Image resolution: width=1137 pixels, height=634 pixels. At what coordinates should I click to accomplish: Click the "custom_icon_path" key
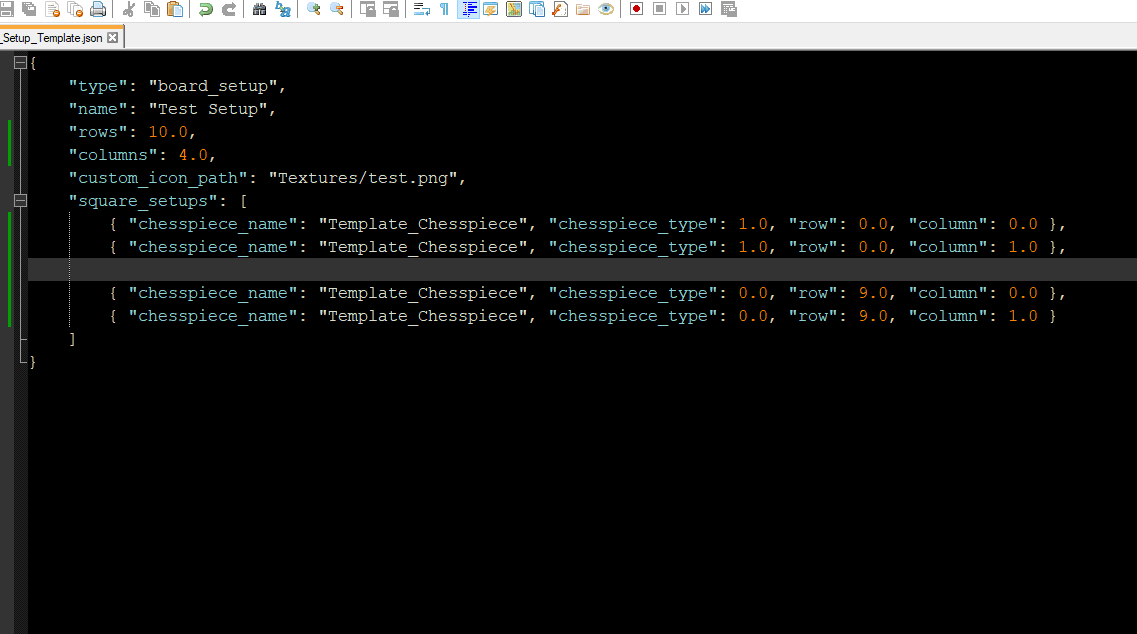point(158,178)
